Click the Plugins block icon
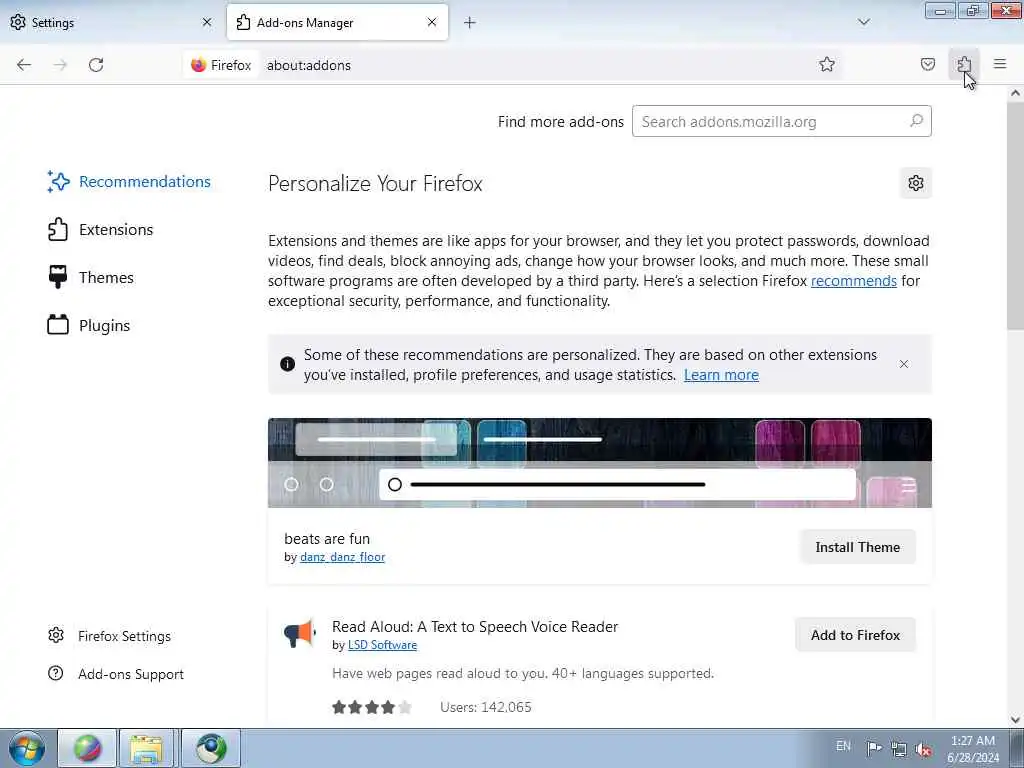The height and width of the screenshot is (768, 1024). point(57,325)
